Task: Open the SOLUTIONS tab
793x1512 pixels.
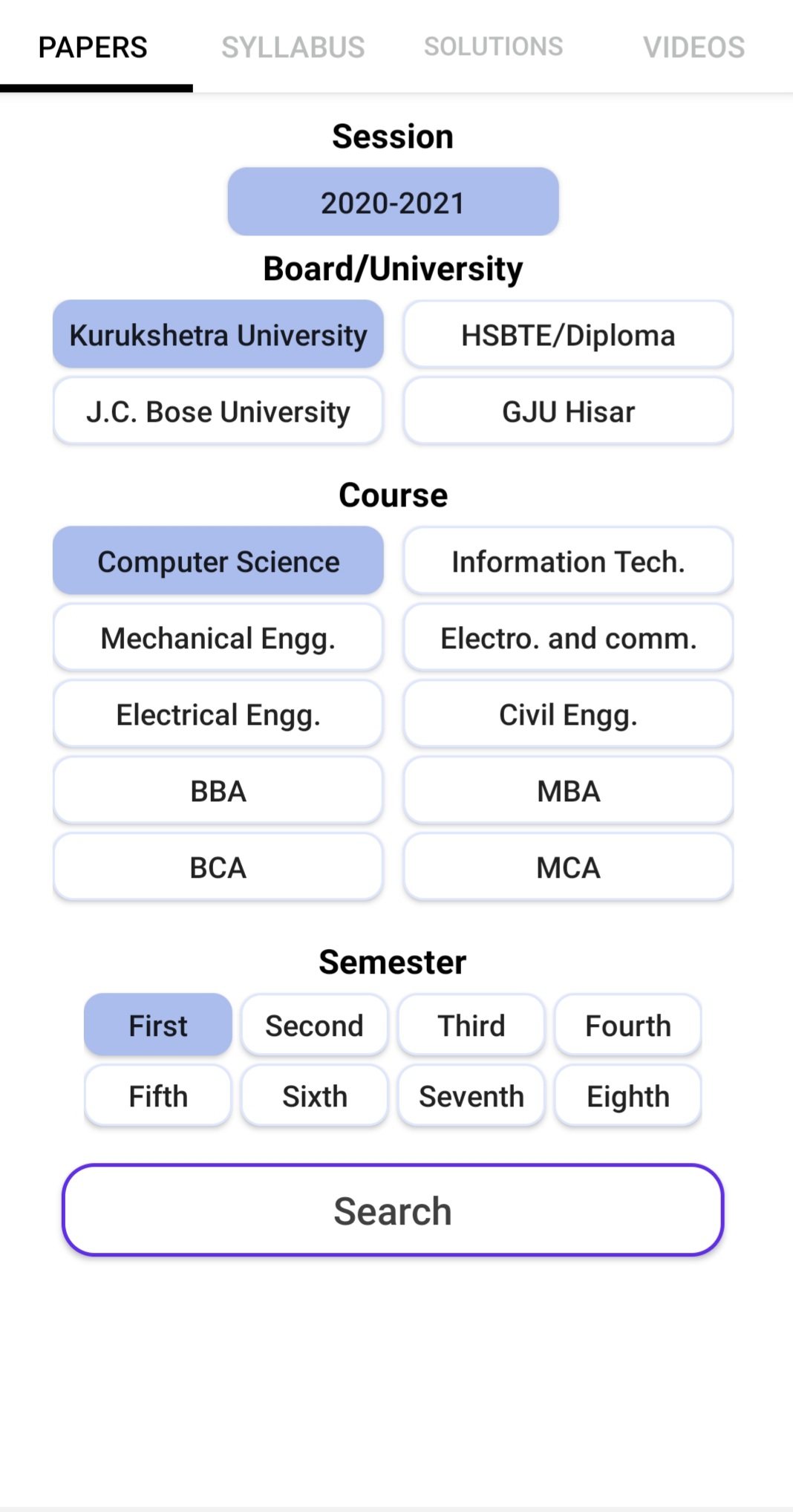Action: point(493,47)
